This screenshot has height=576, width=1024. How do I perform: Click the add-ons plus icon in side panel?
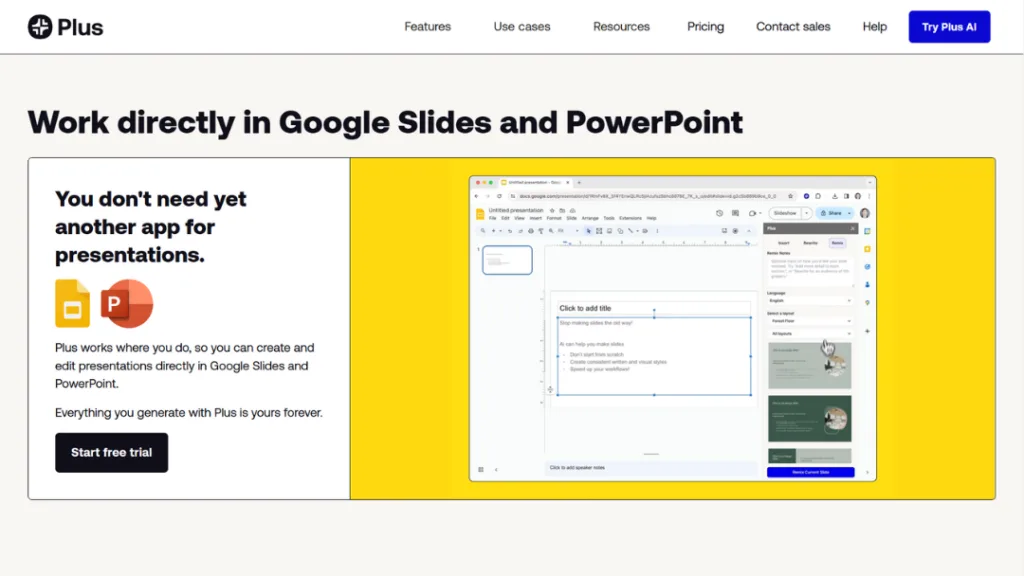click(867, 331)
